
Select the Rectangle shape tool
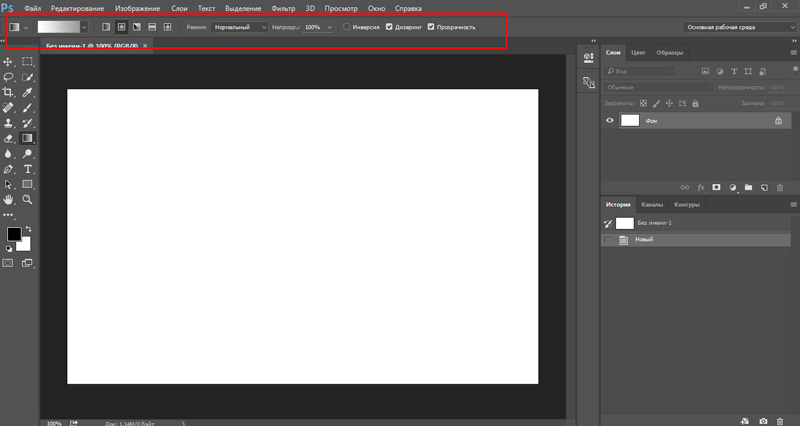tap(27, 184)
